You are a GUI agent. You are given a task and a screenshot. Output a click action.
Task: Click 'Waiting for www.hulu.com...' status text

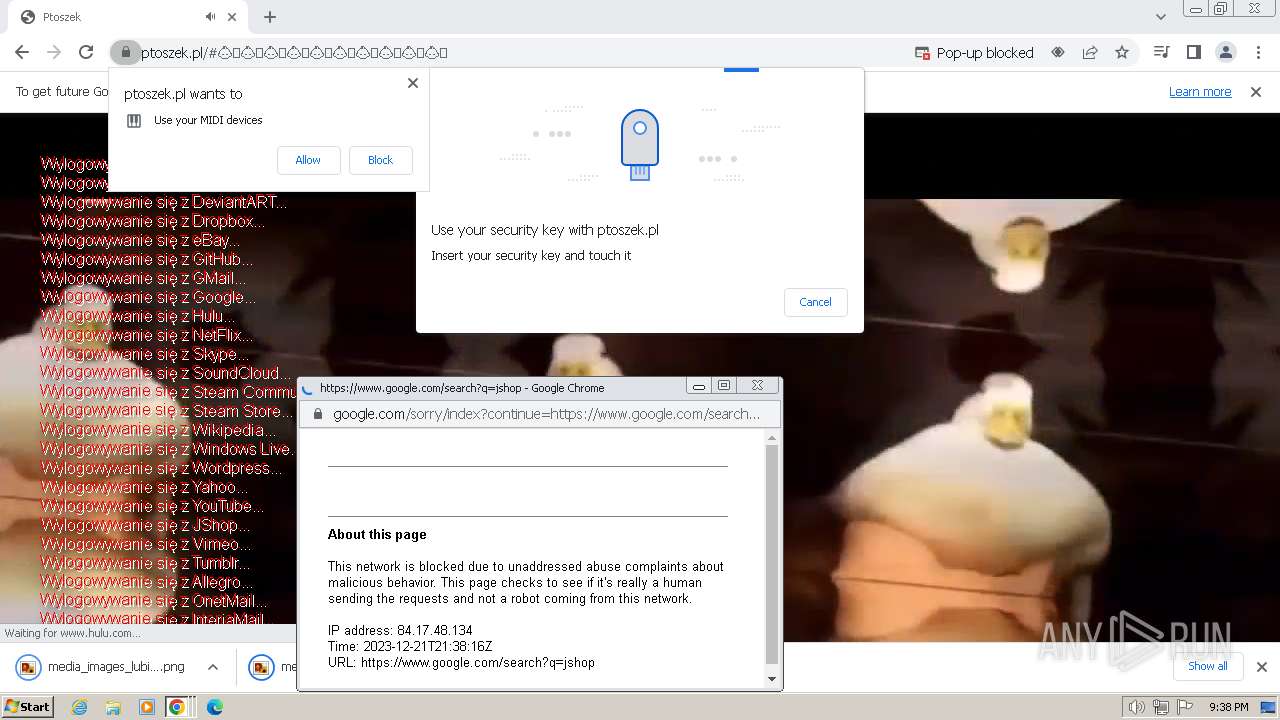73,633
